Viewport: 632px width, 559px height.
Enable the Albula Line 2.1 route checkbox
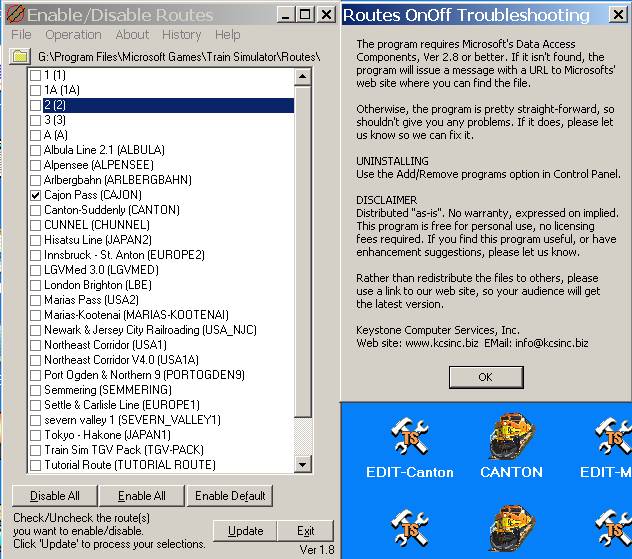tap(35, 150)
